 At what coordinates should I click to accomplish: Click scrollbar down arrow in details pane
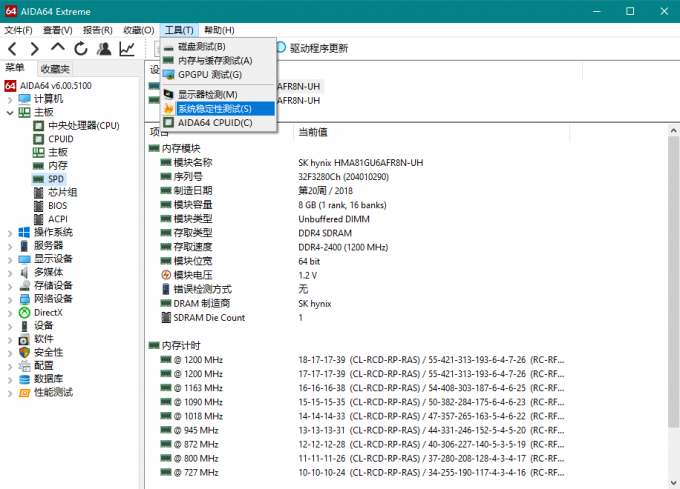click(x=673, y=482)
